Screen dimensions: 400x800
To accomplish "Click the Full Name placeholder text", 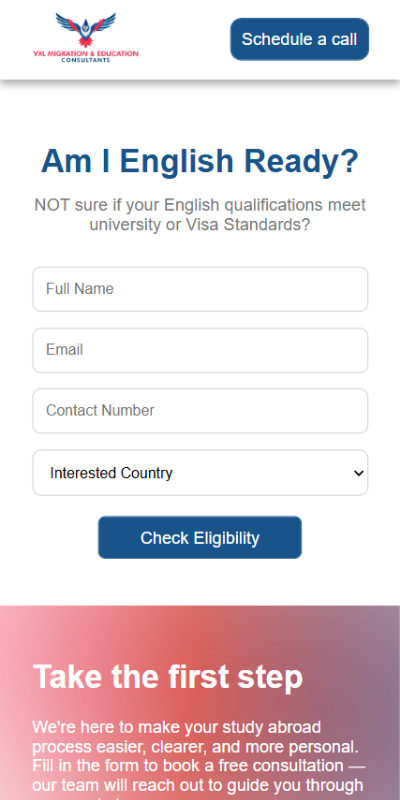I will [80, 289].
